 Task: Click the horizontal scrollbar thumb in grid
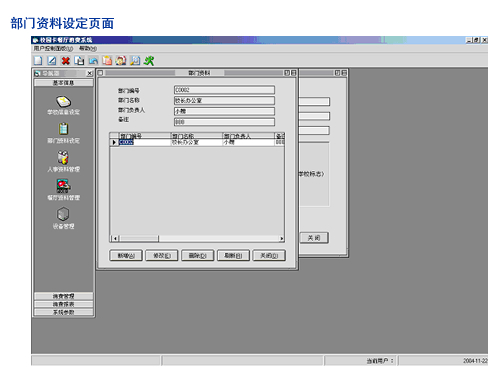click(x=139, y=238)
